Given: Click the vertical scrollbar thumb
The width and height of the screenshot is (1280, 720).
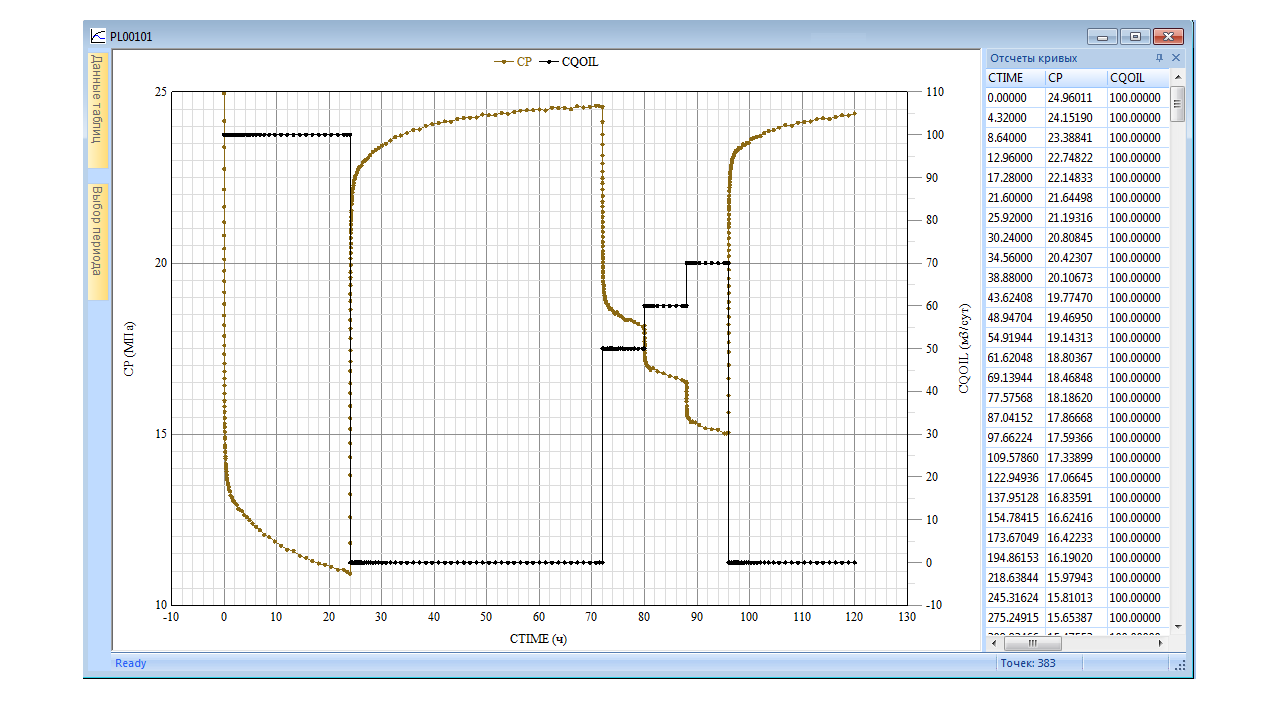Looking at the screenshot, I should coord(1177,102).
